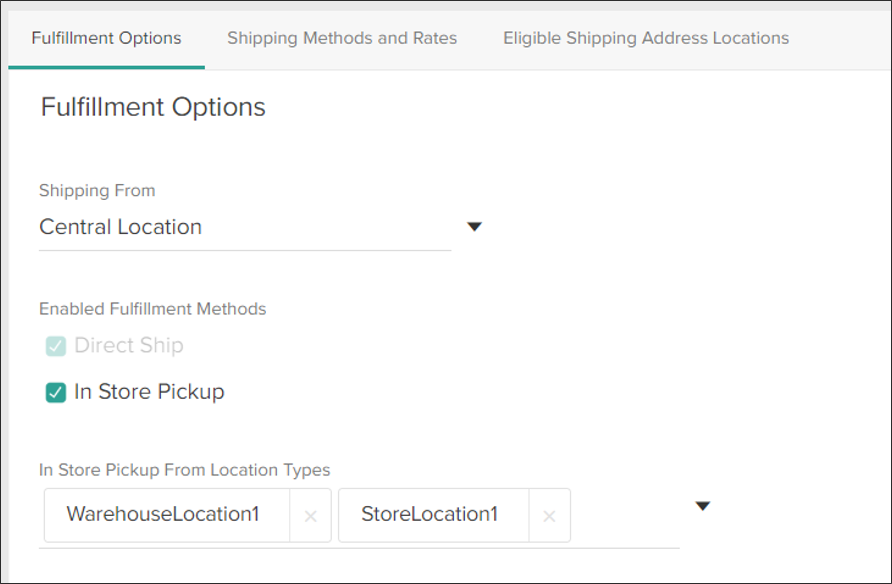Click the Fulfillment Options page heading

click(152, 107)
